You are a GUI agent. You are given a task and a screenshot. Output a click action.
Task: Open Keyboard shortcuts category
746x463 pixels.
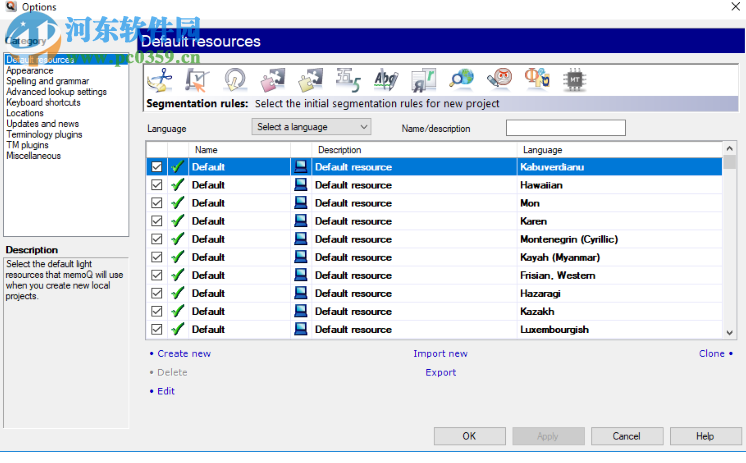[x=43, y=103]
